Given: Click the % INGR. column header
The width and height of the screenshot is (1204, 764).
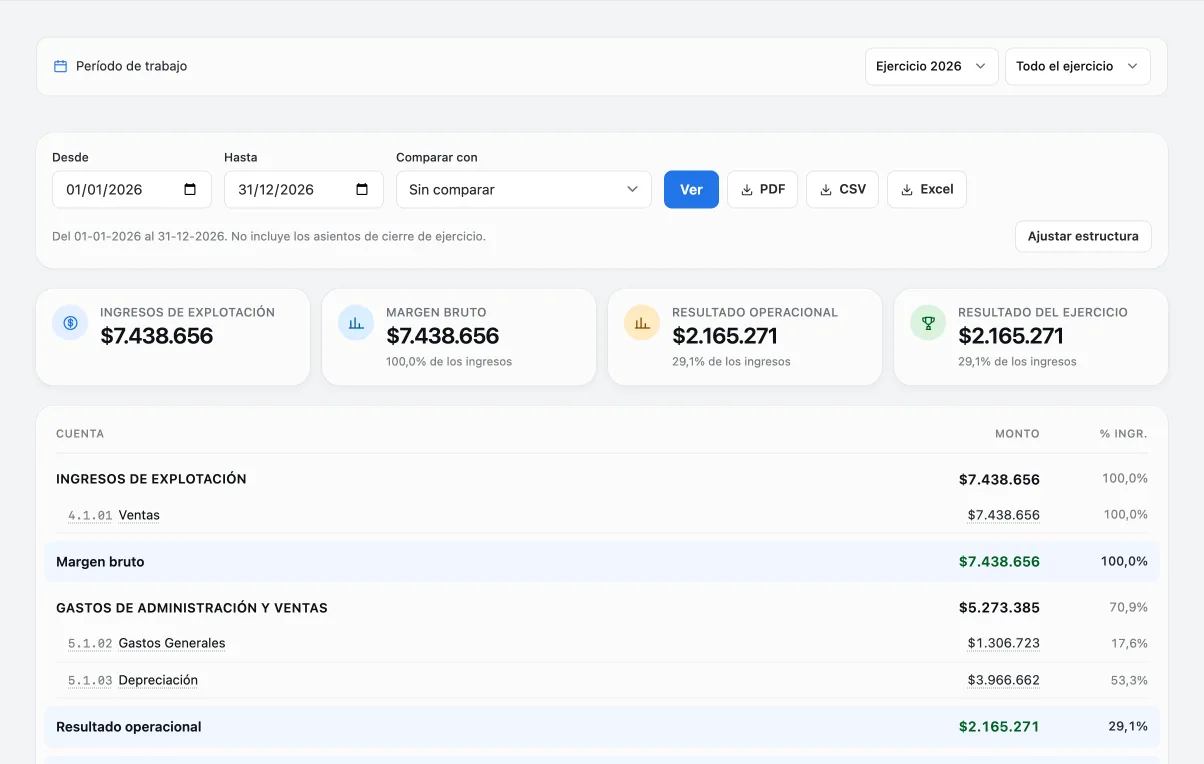Looking at the screenshot, I should pyautogui.click(x=1124, y=434).
